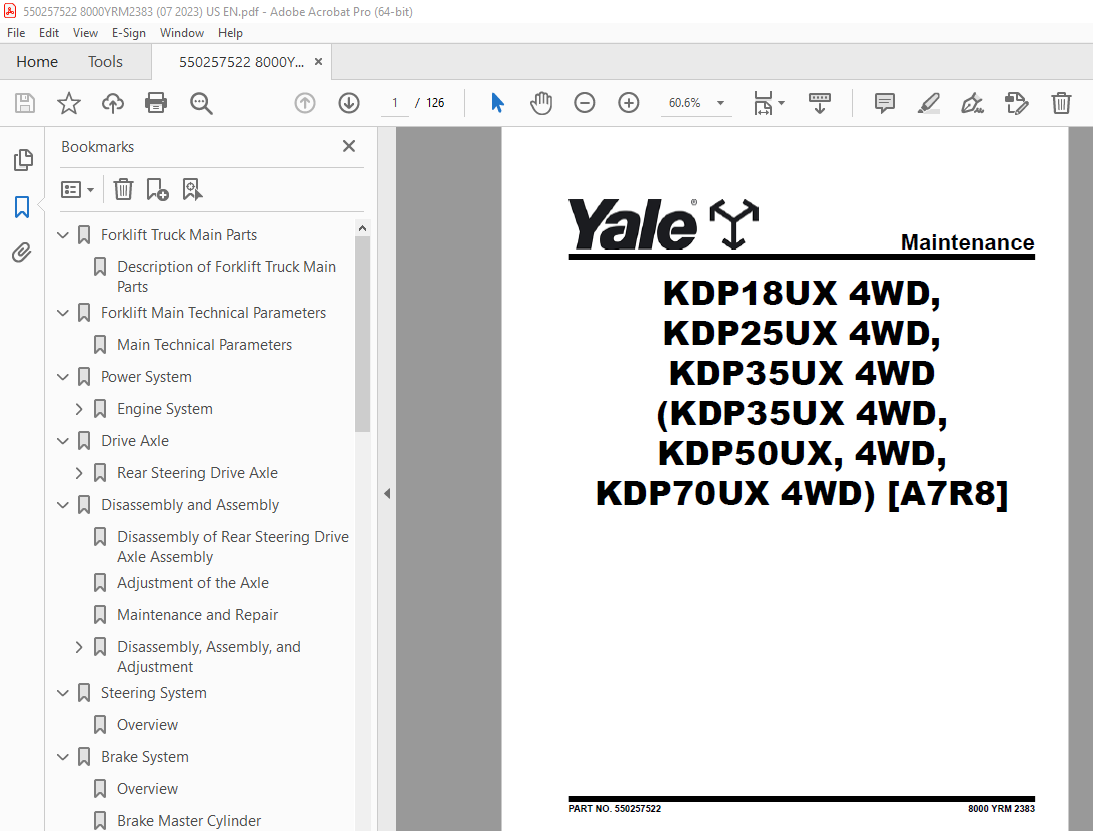Collapse Drive Axle bookmark

[63, 441]
